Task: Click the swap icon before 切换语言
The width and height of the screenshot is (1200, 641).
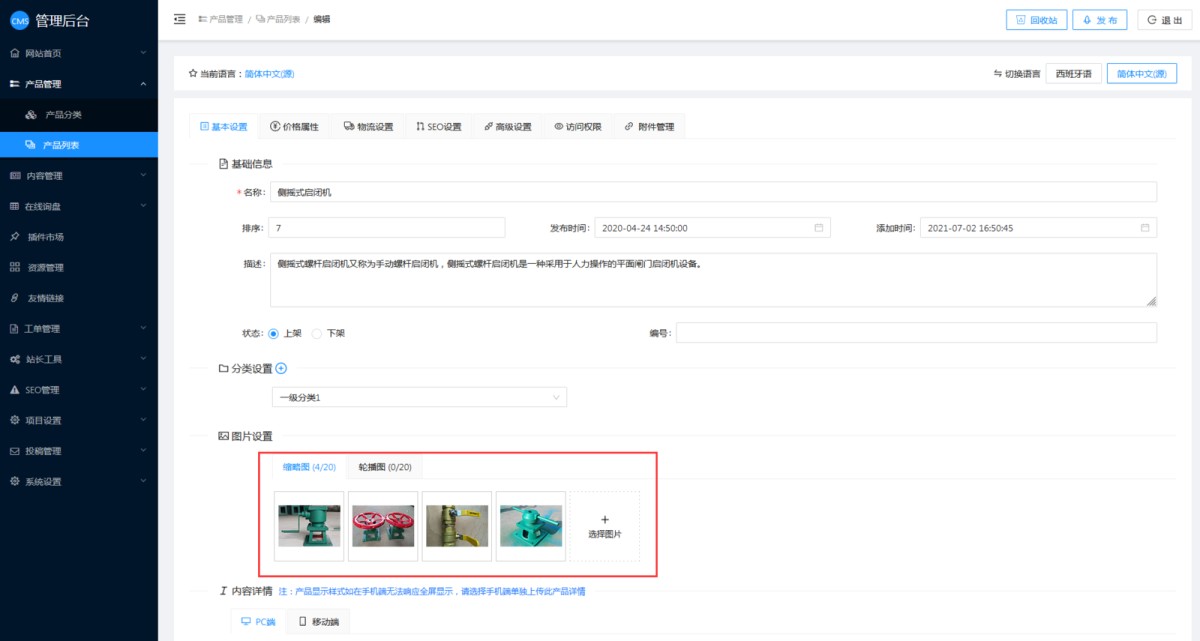Action: tap(997, 74)
